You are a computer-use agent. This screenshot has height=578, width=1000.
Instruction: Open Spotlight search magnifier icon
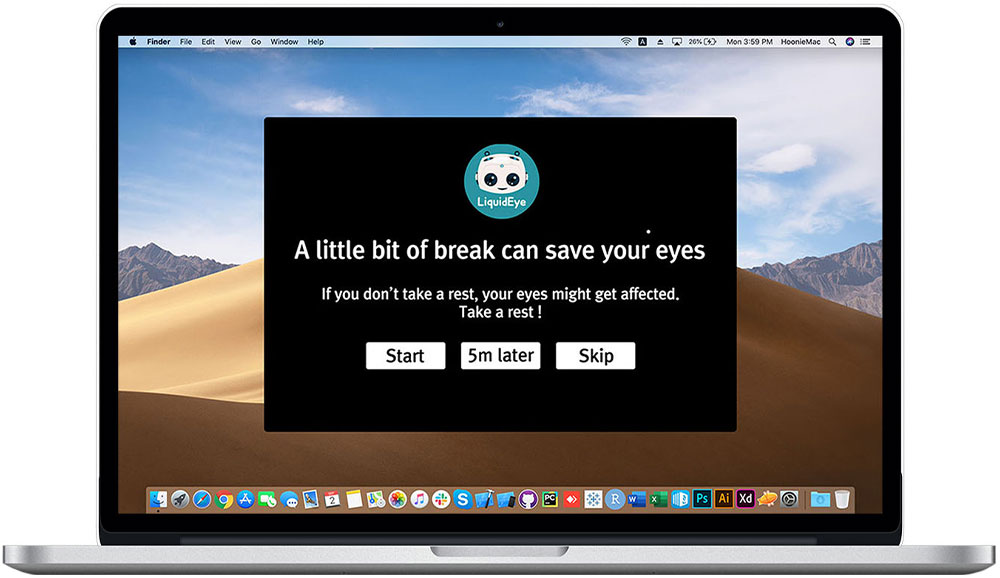[832, 41]
